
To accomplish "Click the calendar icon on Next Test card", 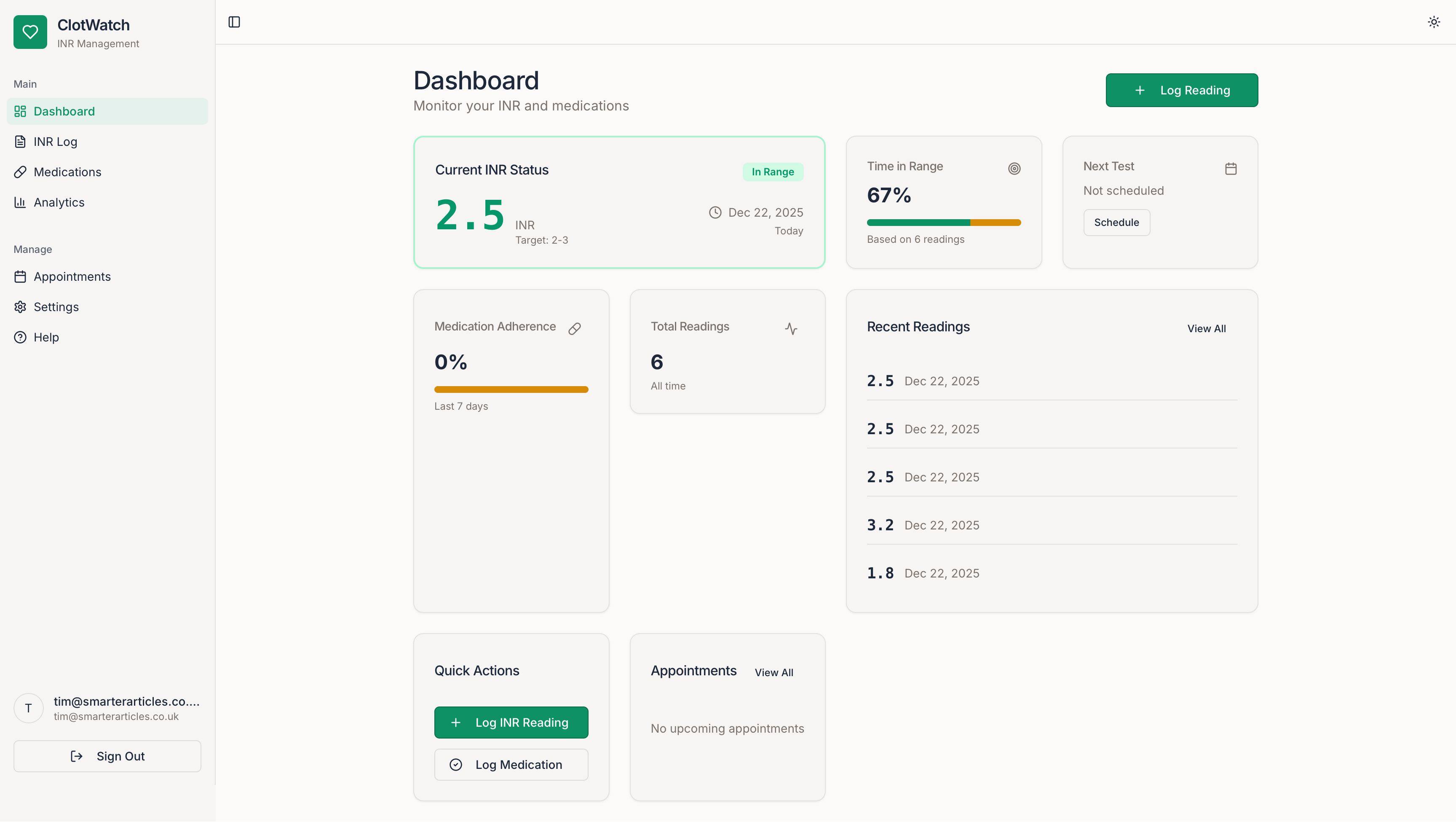I will (x=1231, y=168).
